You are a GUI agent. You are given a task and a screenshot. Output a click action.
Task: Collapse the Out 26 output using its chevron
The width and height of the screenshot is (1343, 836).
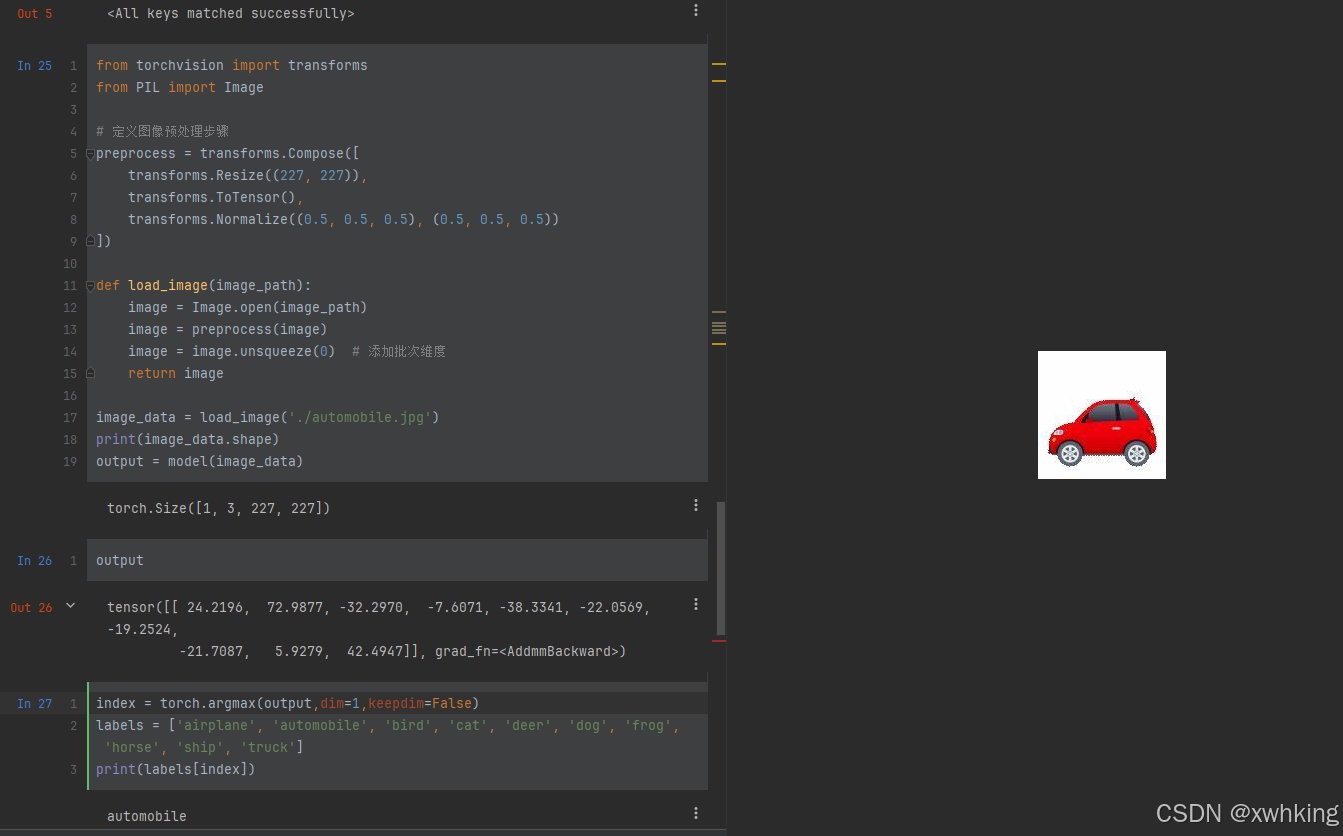click(x=70, y=606)
